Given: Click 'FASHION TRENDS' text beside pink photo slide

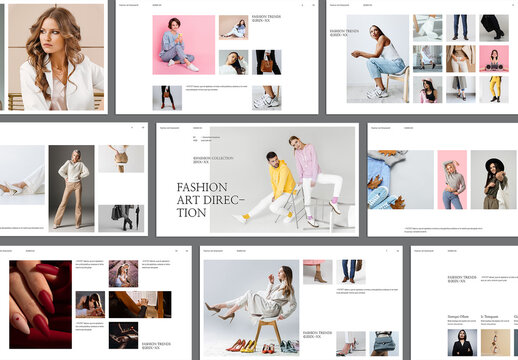Looking at the screenshot, I should click(266, 18).
